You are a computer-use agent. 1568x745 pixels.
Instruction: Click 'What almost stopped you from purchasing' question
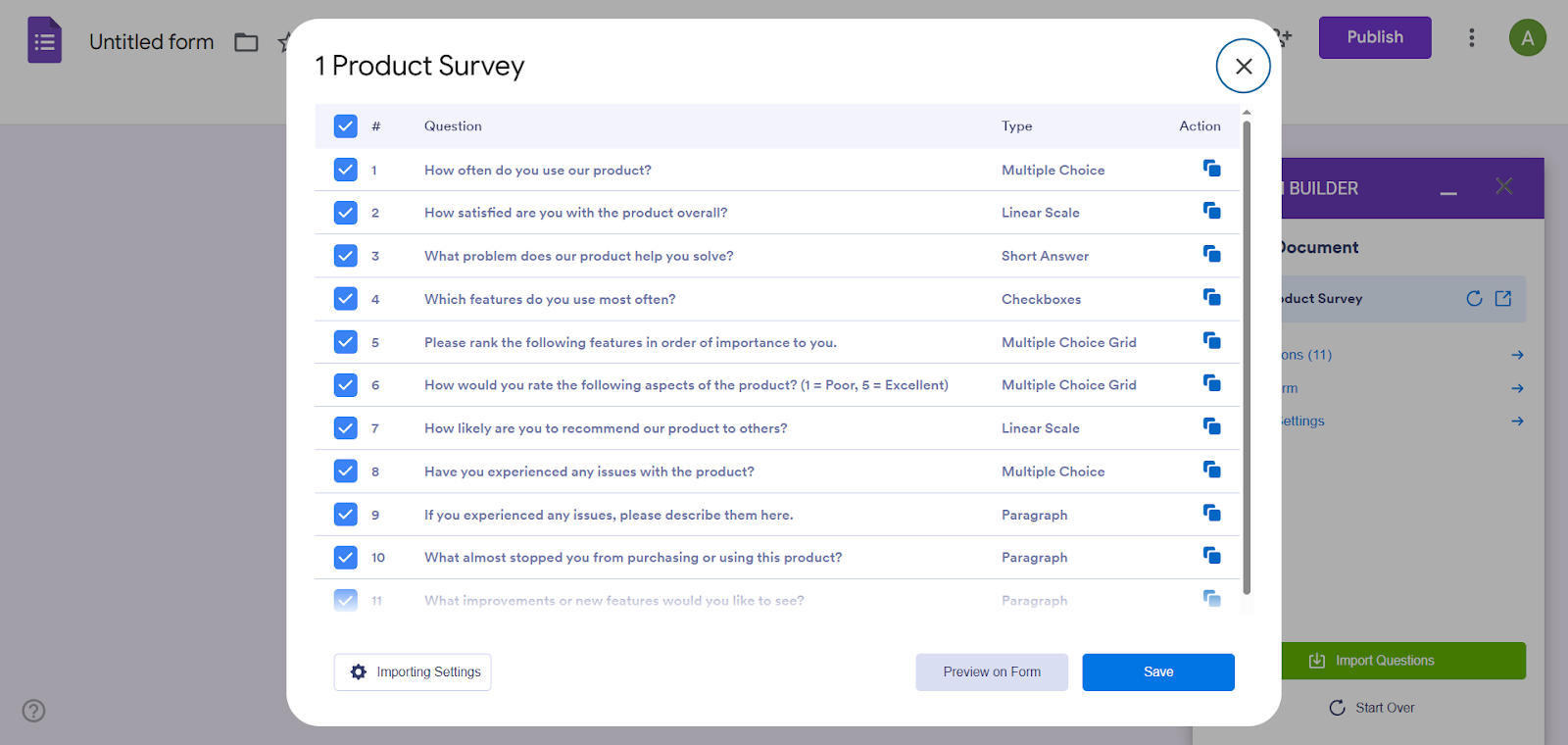pyautogui.click(x=633, y=558)
